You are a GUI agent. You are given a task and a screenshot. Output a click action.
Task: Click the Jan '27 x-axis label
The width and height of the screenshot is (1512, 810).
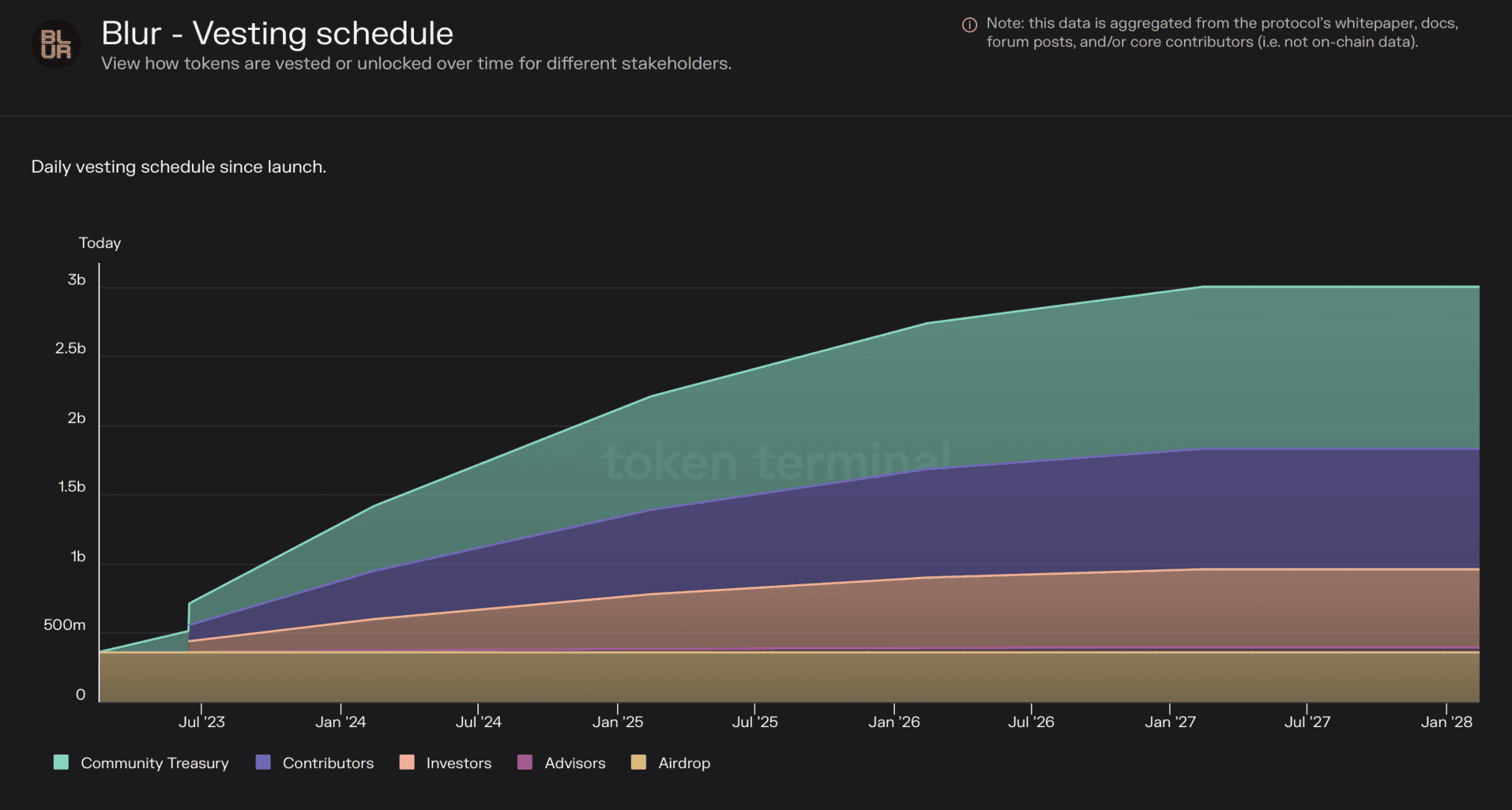[1171, 722]
